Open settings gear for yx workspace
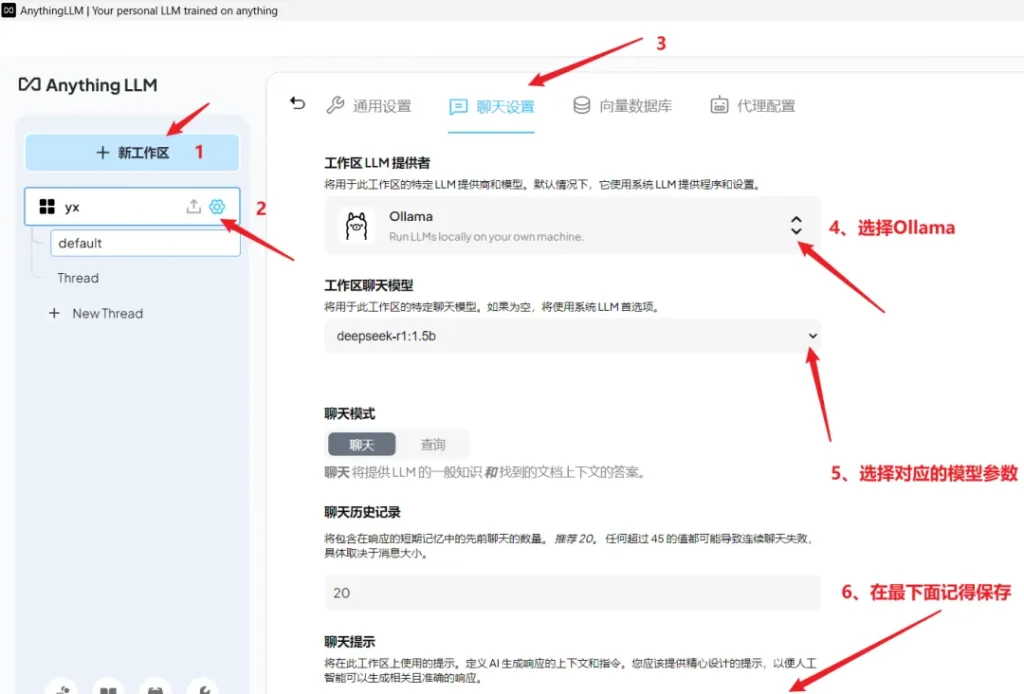This screenshot has height=694, width=1024. tap(217, 207)
